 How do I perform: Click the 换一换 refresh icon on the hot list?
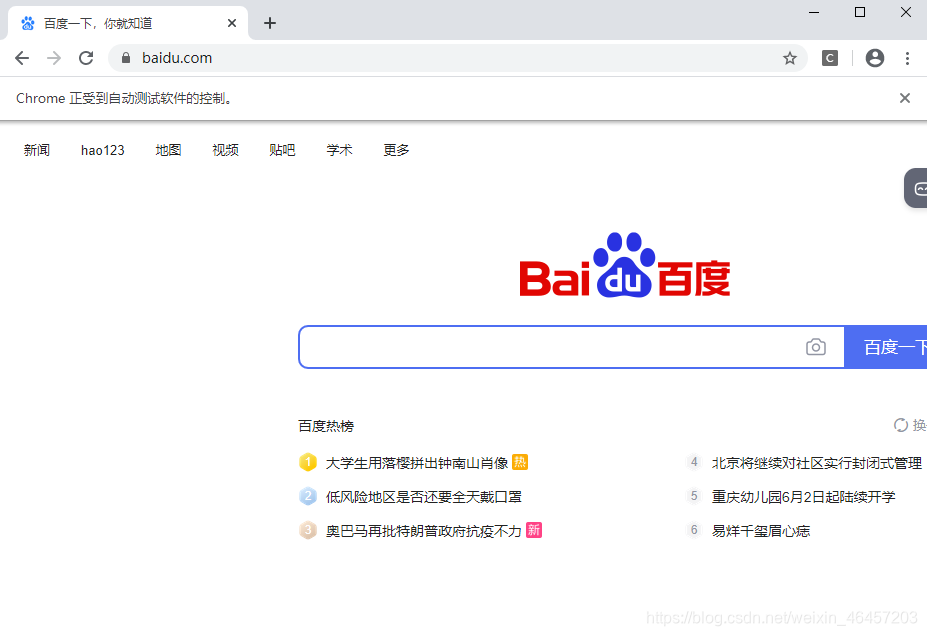tap(902, 425)
